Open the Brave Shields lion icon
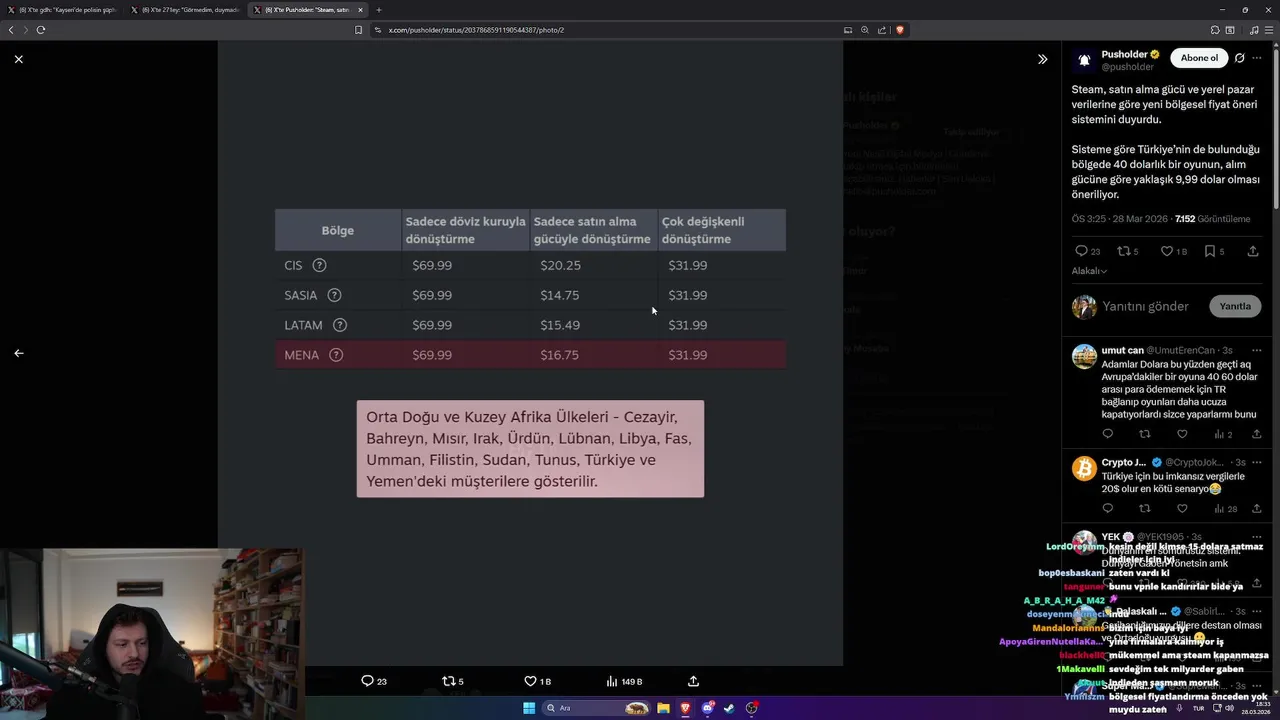 pos(900,30)
